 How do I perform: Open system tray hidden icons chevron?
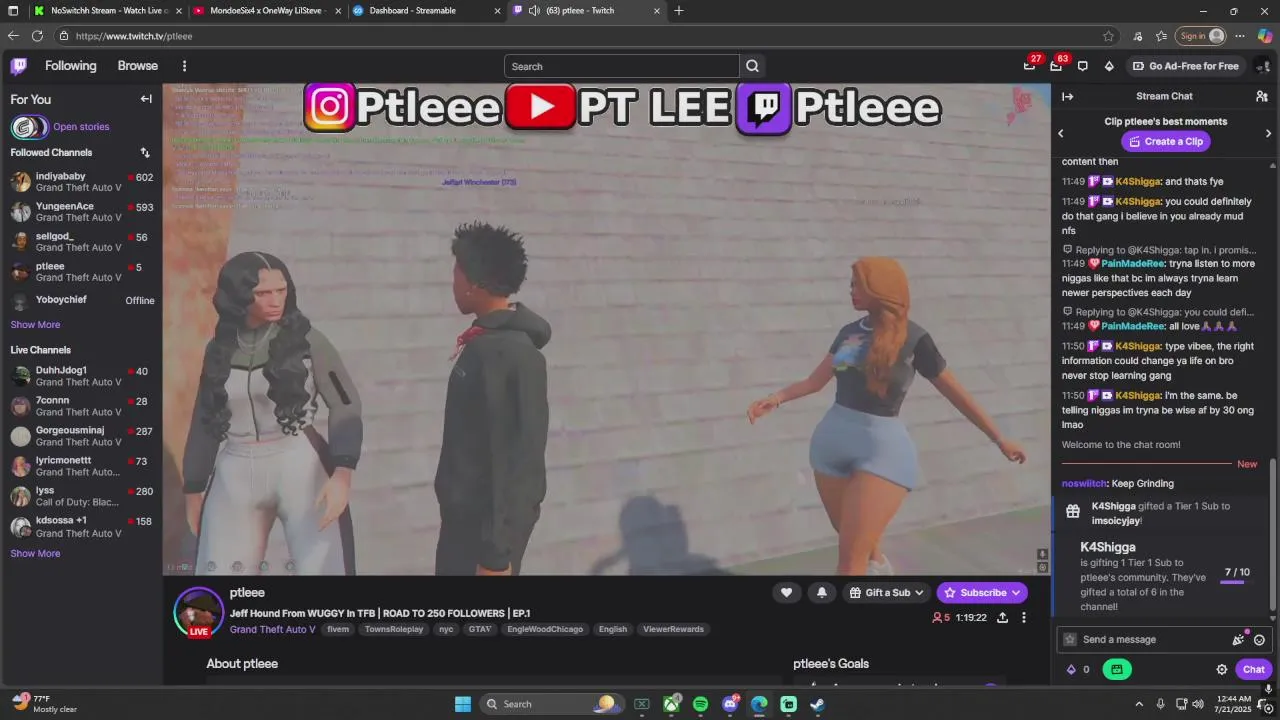pos(1139,704)
